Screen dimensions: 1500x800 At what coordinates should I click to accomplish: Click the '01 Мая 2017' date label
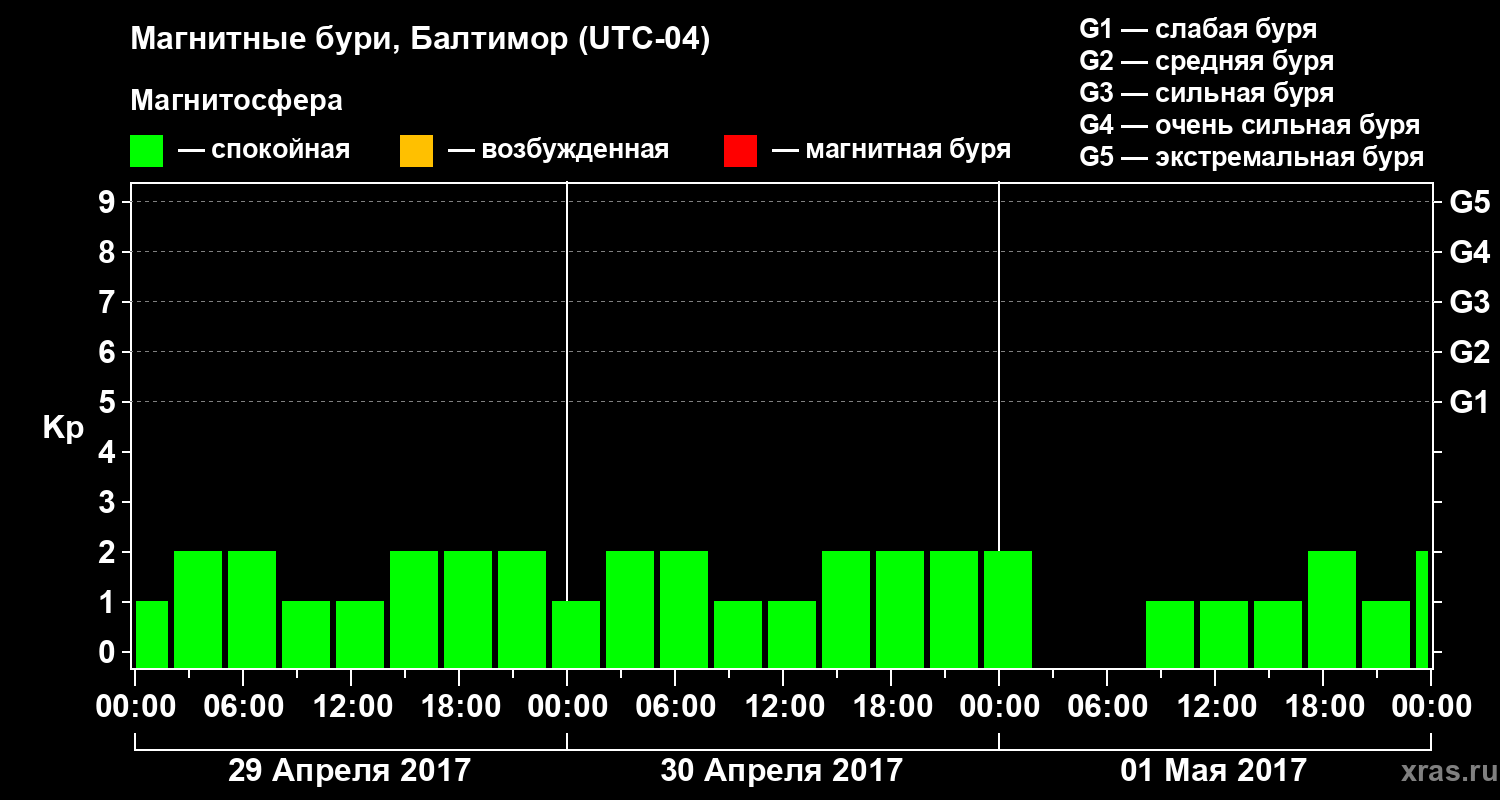pyautogui.click(x=1214, y=770)
